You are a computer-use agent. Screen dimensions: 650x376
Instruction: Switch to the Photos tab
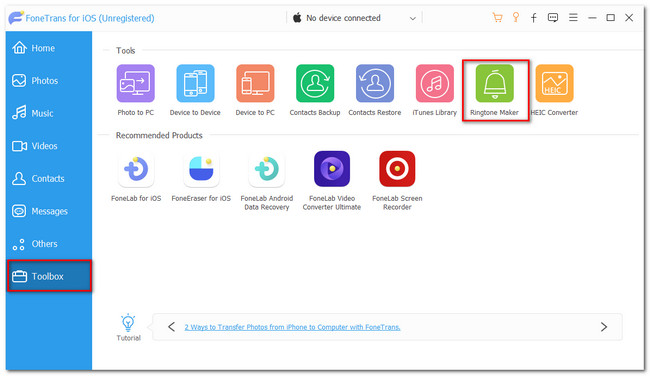coord(49,80)
